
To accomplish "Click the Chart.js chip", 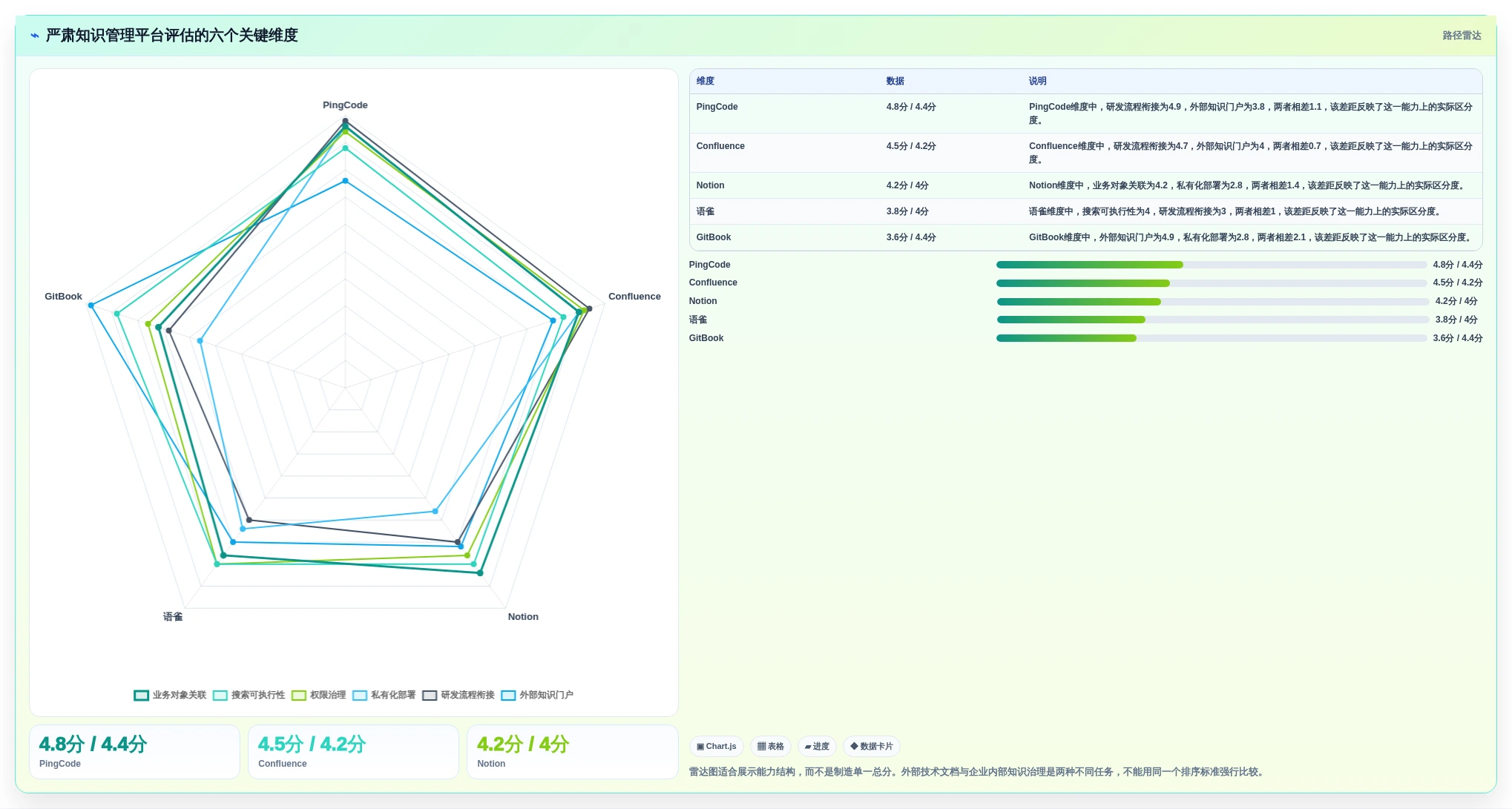I will [716, 746].
